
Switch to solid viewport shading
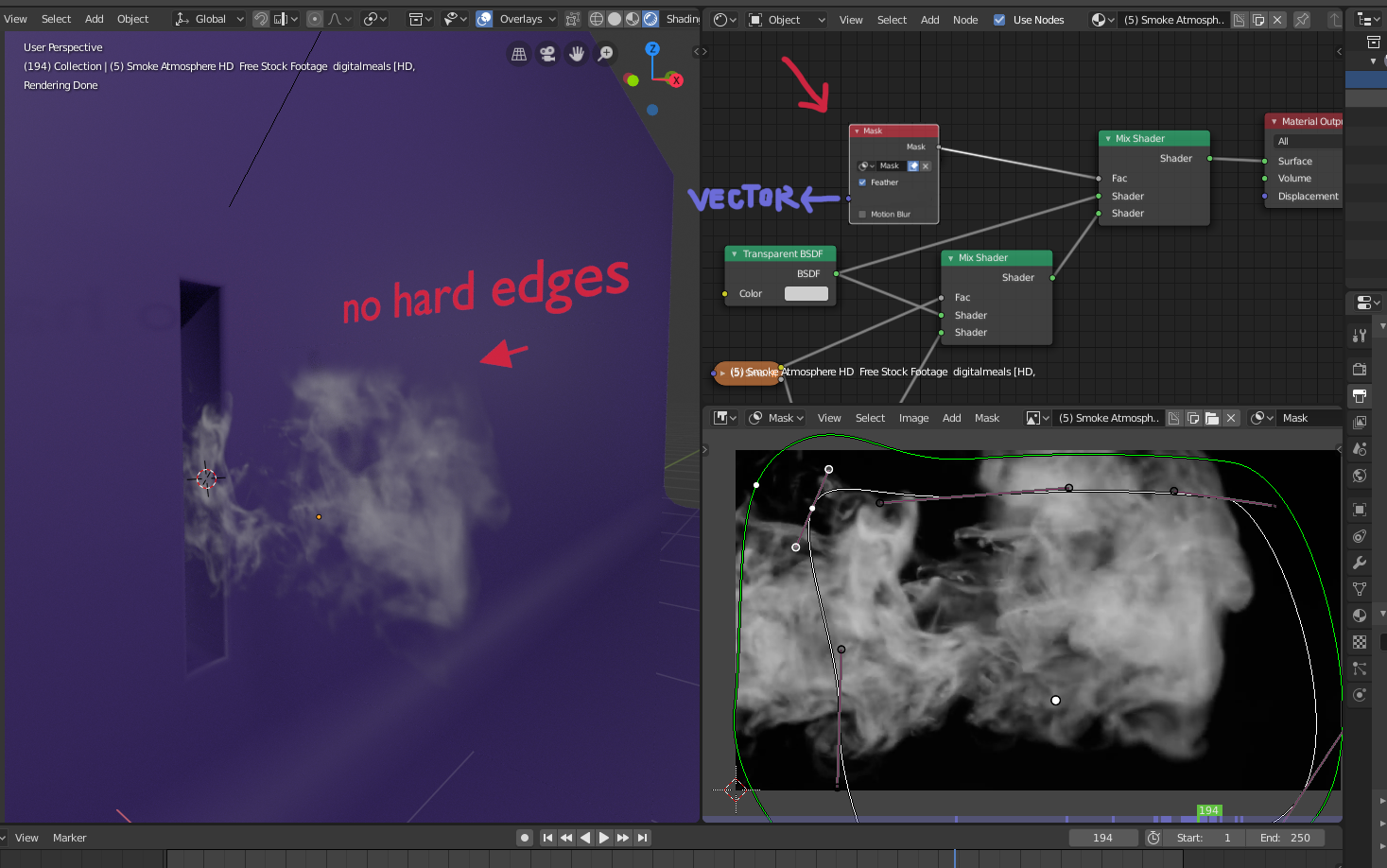click(x=615, y=19)
